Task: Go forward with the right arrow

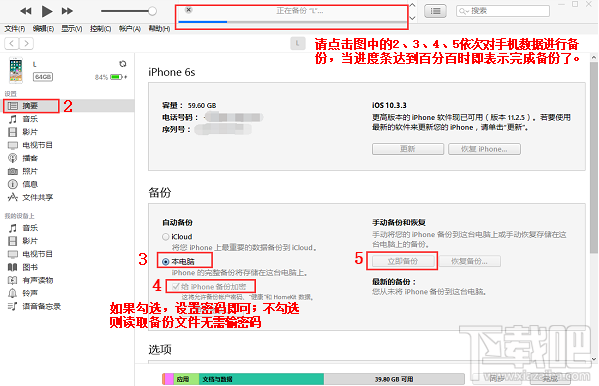Action: [26, 44]
